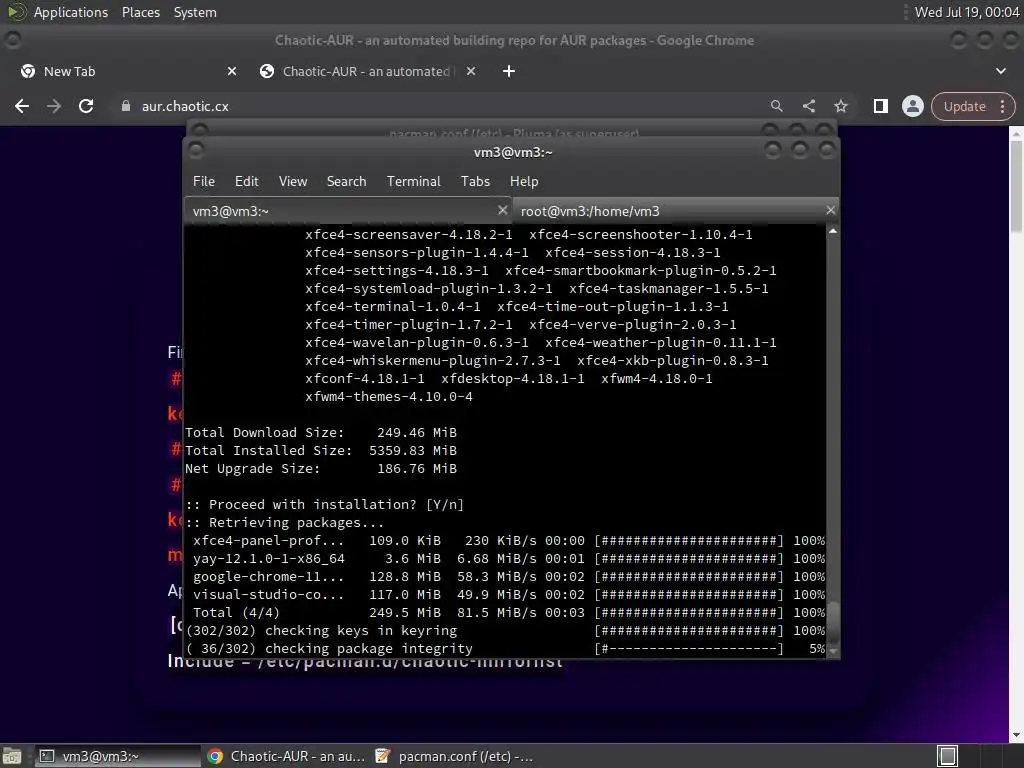Viewport: 1024px width, 768px height.
Task: Click Chrome's Update button
Action: click(x=964, y=106)
